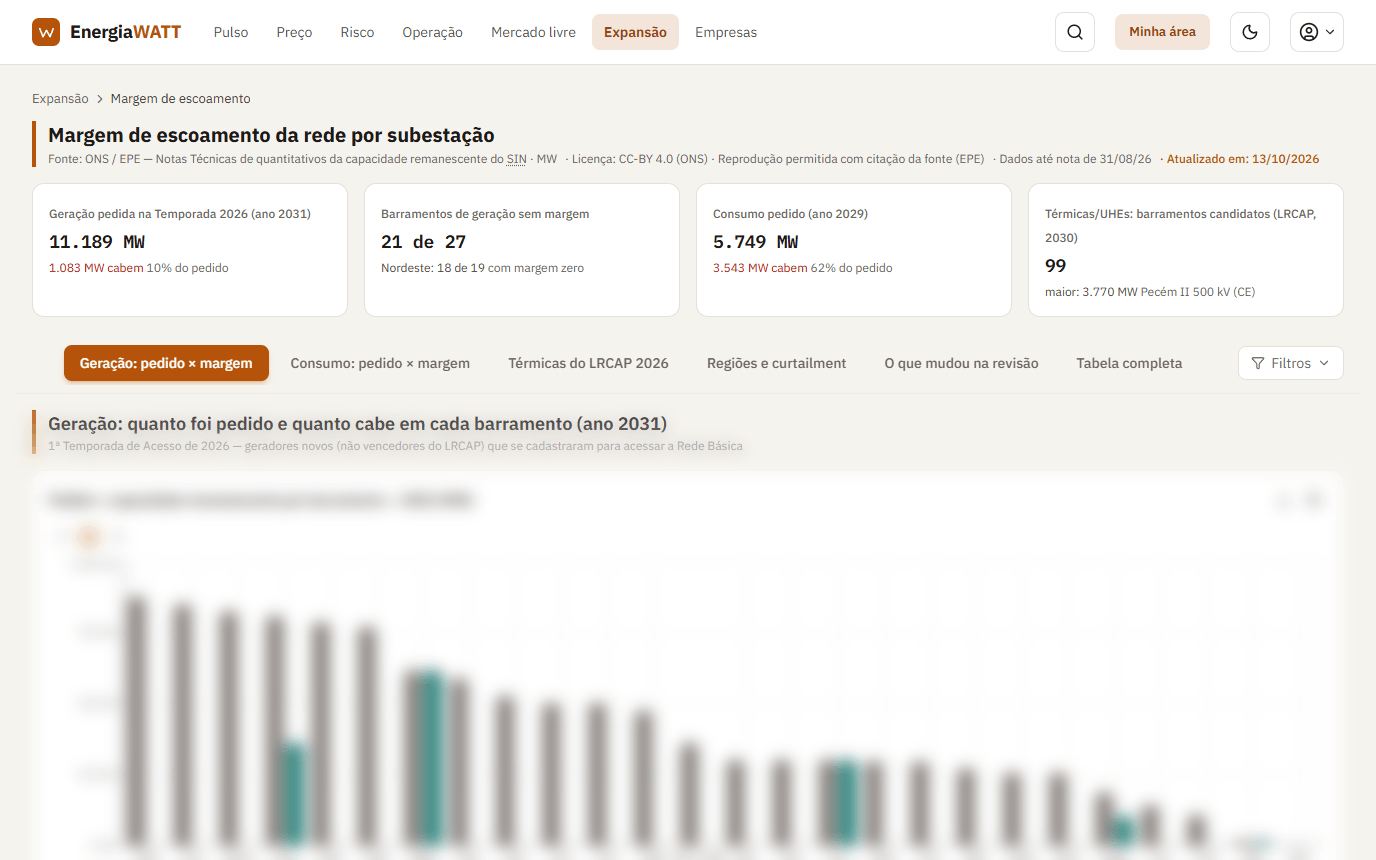1376x860 pixels.
Task: Switch to Regiões e curtailment tab
Action: coord(777,363)
